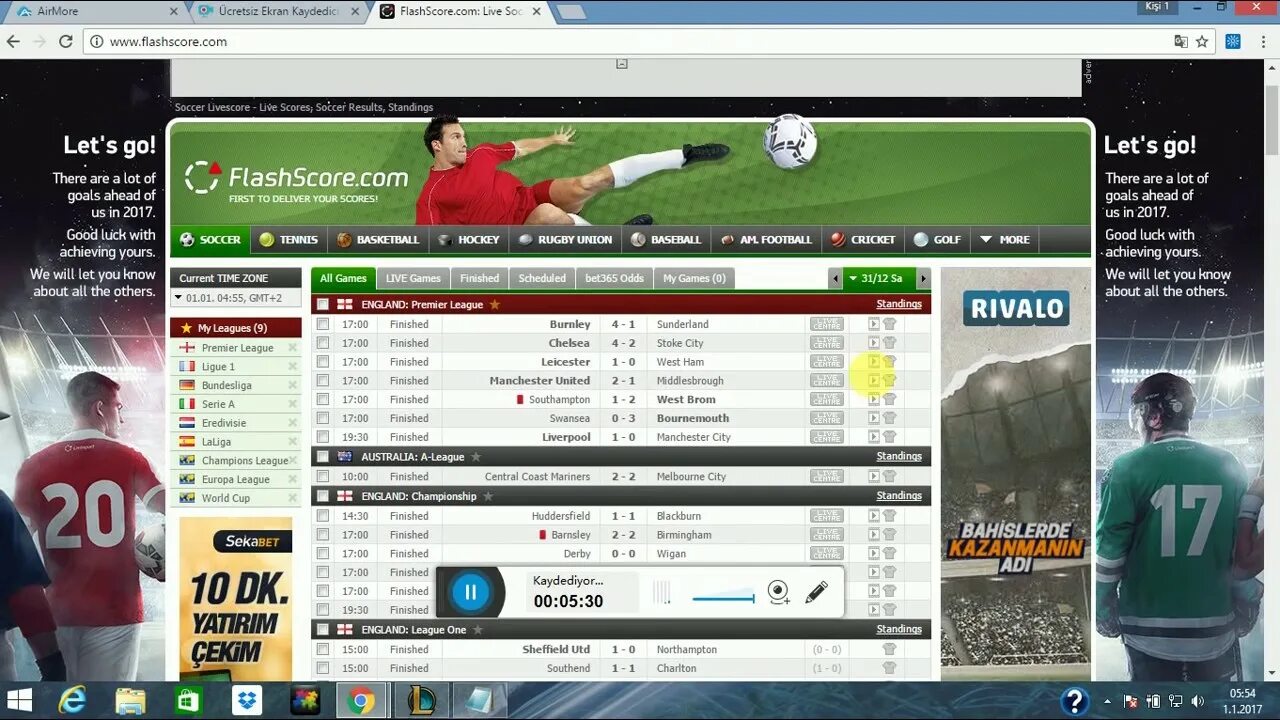
Task: Pause the screen recording
Action: coord(470,592)
